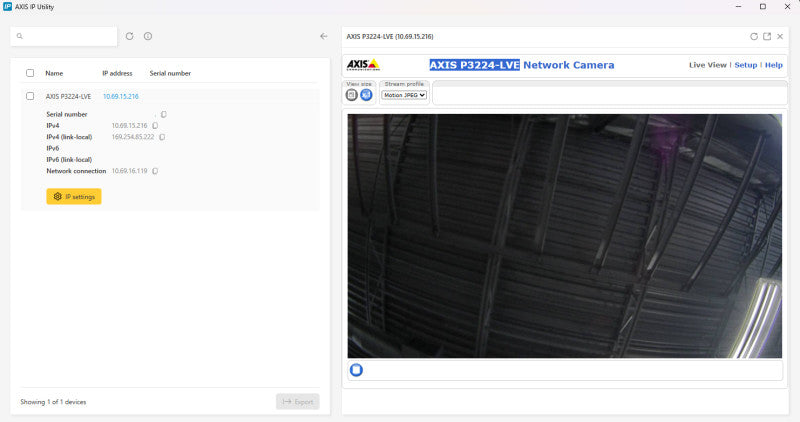Collapse the AXIS P3224-LVE device row
This screenshot has width=800, height=422.
170,96
